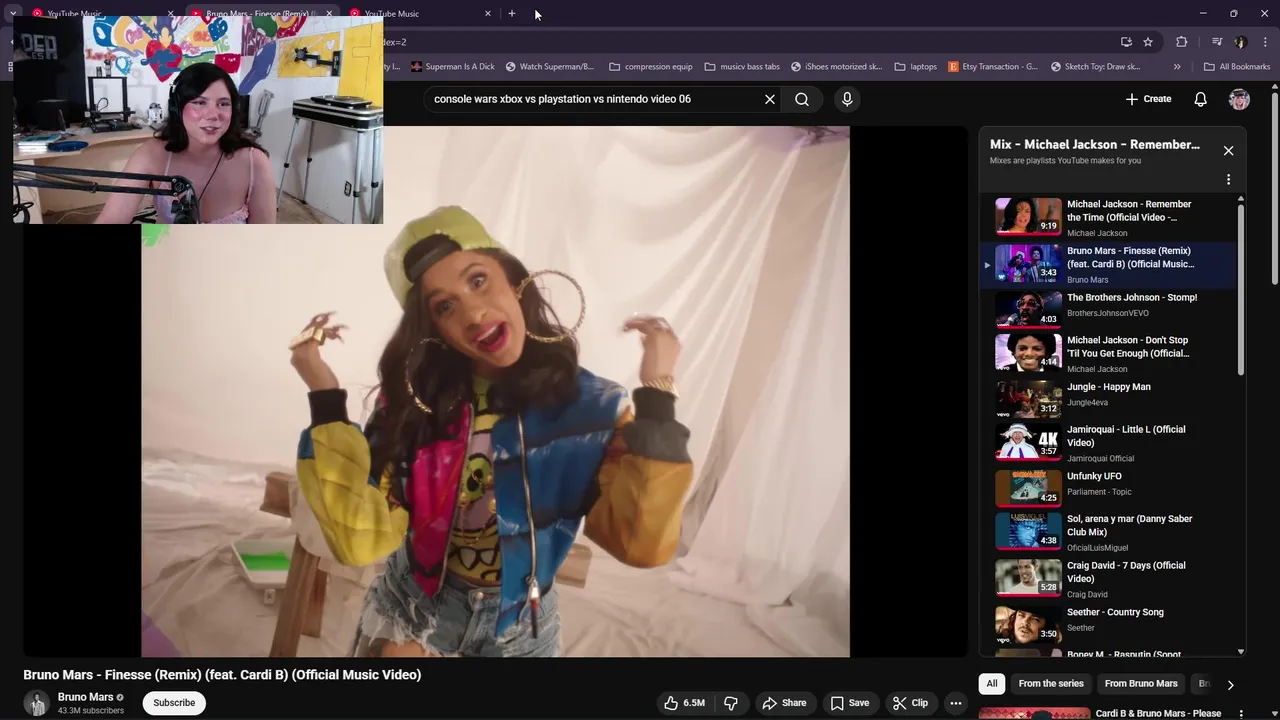
Task: Expand hidden bookmarks with double chevron
Action: tap(1177, 67)
